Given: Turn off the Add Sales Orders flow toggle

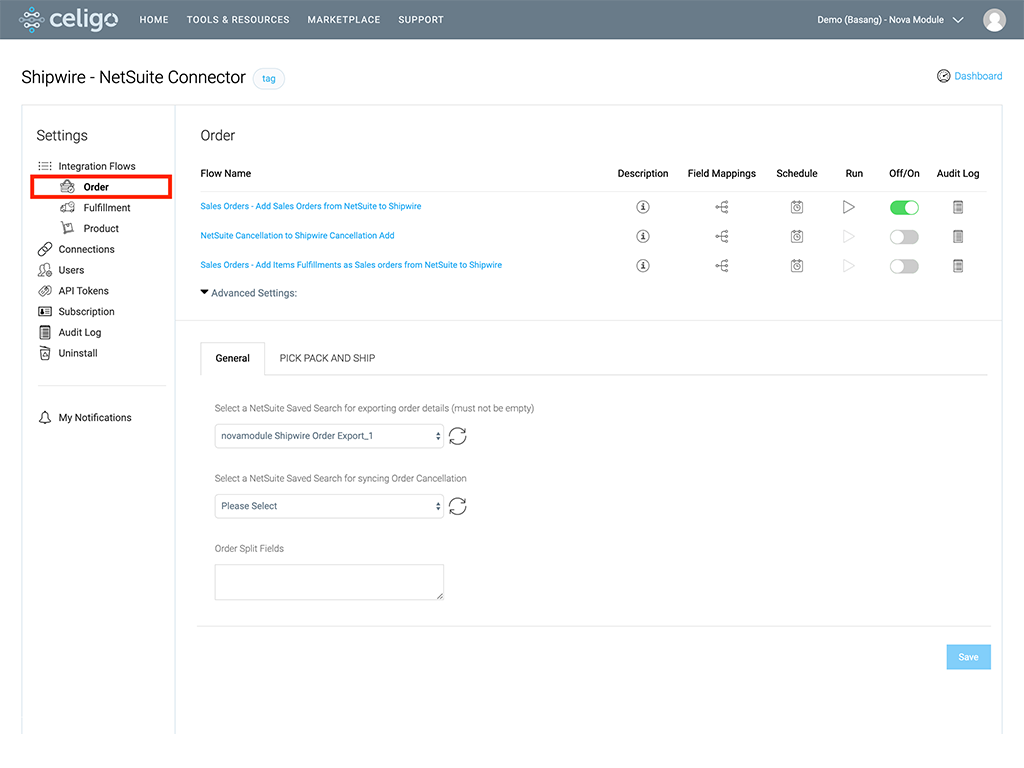Looking at the screenshot, I should coord(904,208).
